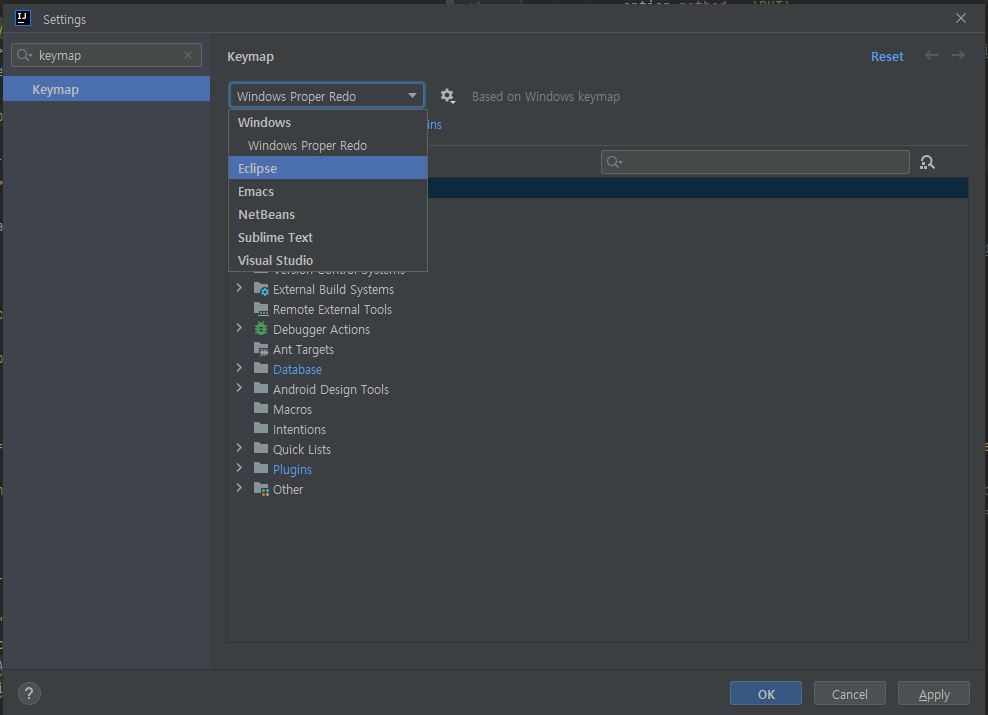
Task: Click the Ant Targets folder icon
Action: pyautogui.click(x=261, y=349)
